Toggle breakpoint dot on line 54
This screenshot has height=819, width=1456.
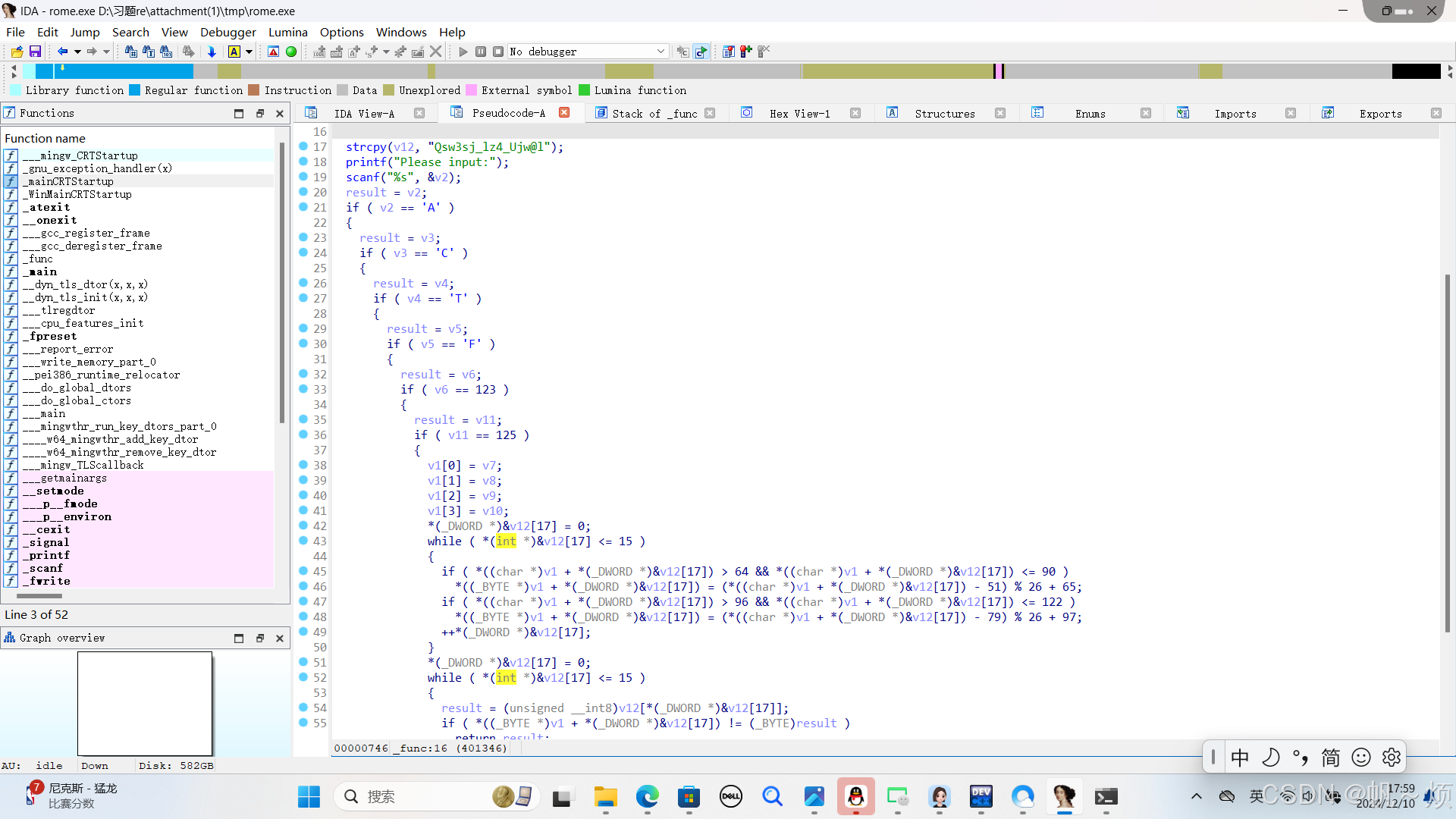[x=303, y=708]
